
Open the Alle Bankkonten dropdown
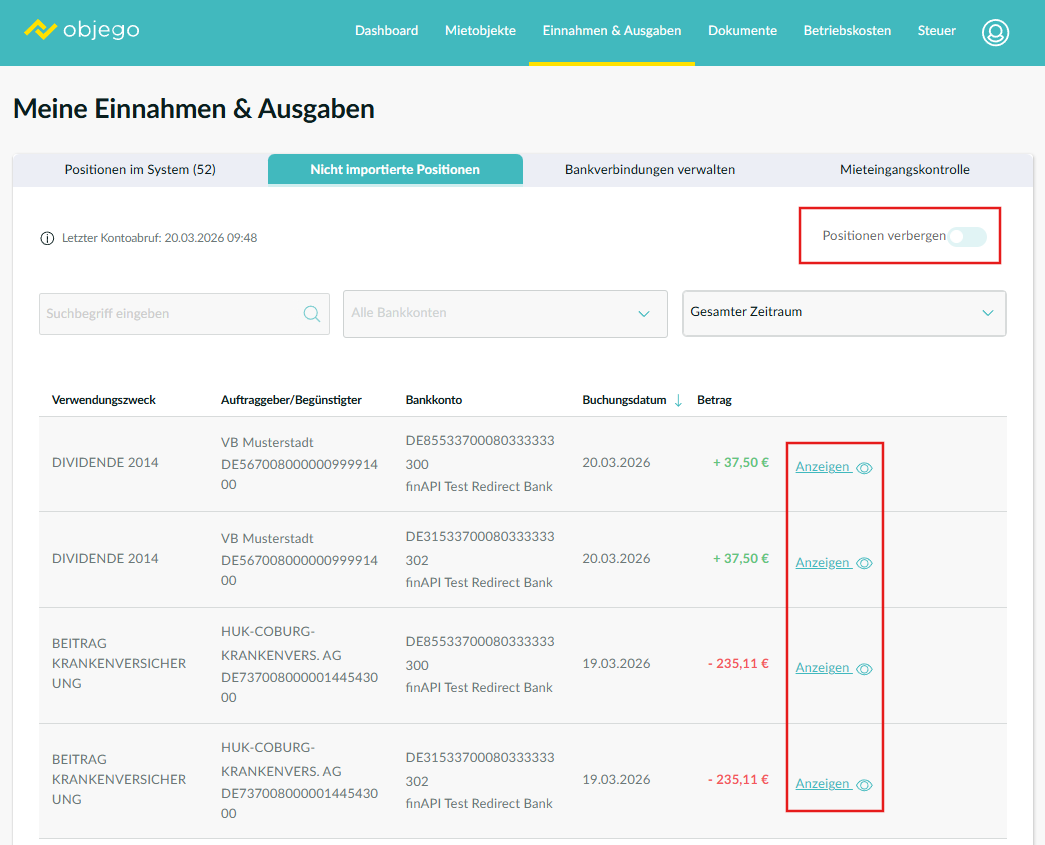[x=505, y=314]
